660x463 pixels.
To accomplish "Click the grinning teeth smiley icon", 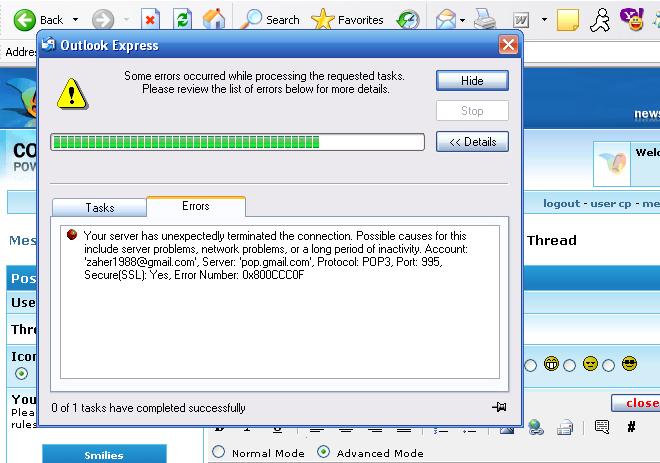I will [x=551, y=363].
